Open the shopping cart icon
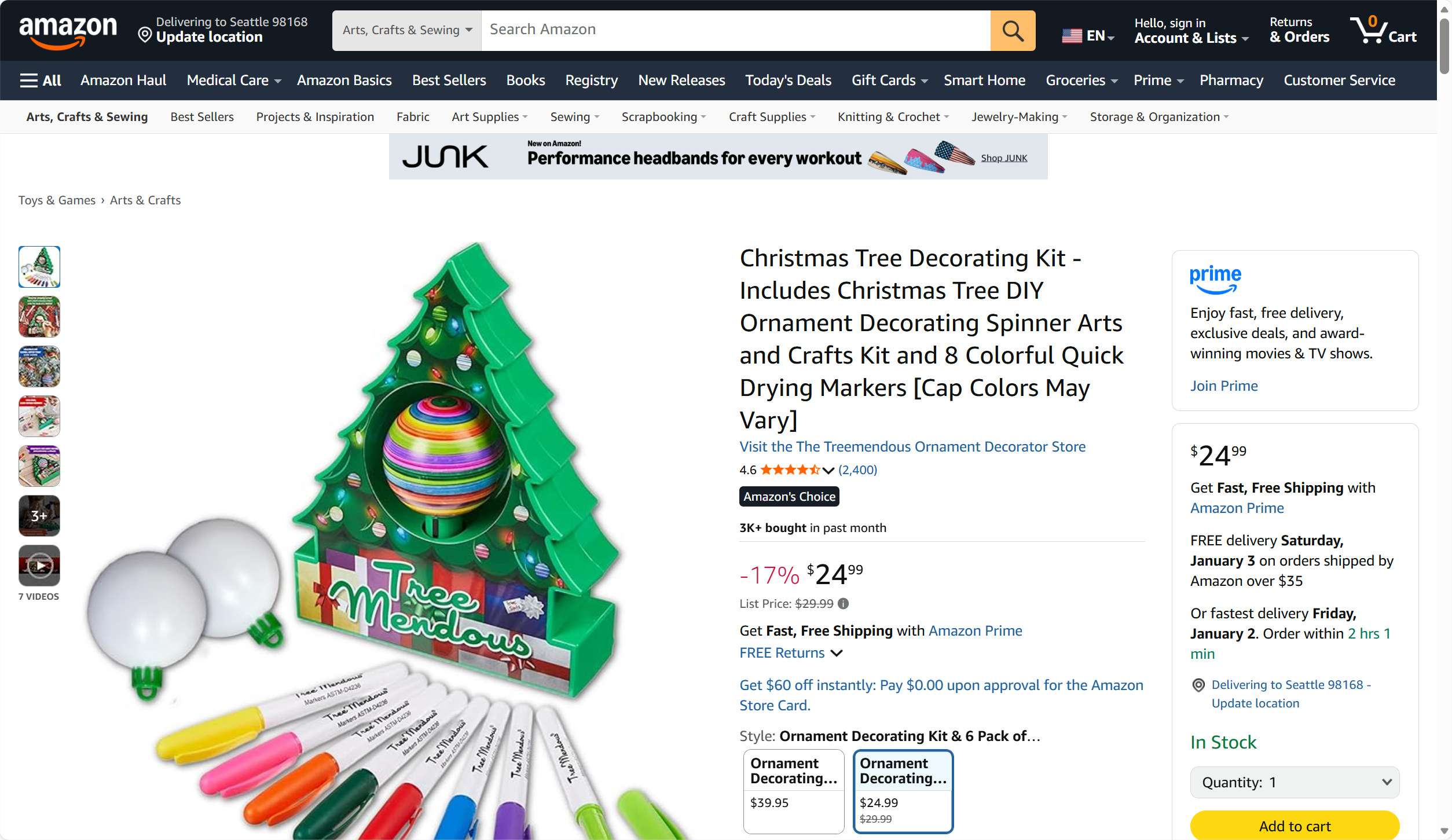This screenshot has height=840, width=1452. 1383,30
